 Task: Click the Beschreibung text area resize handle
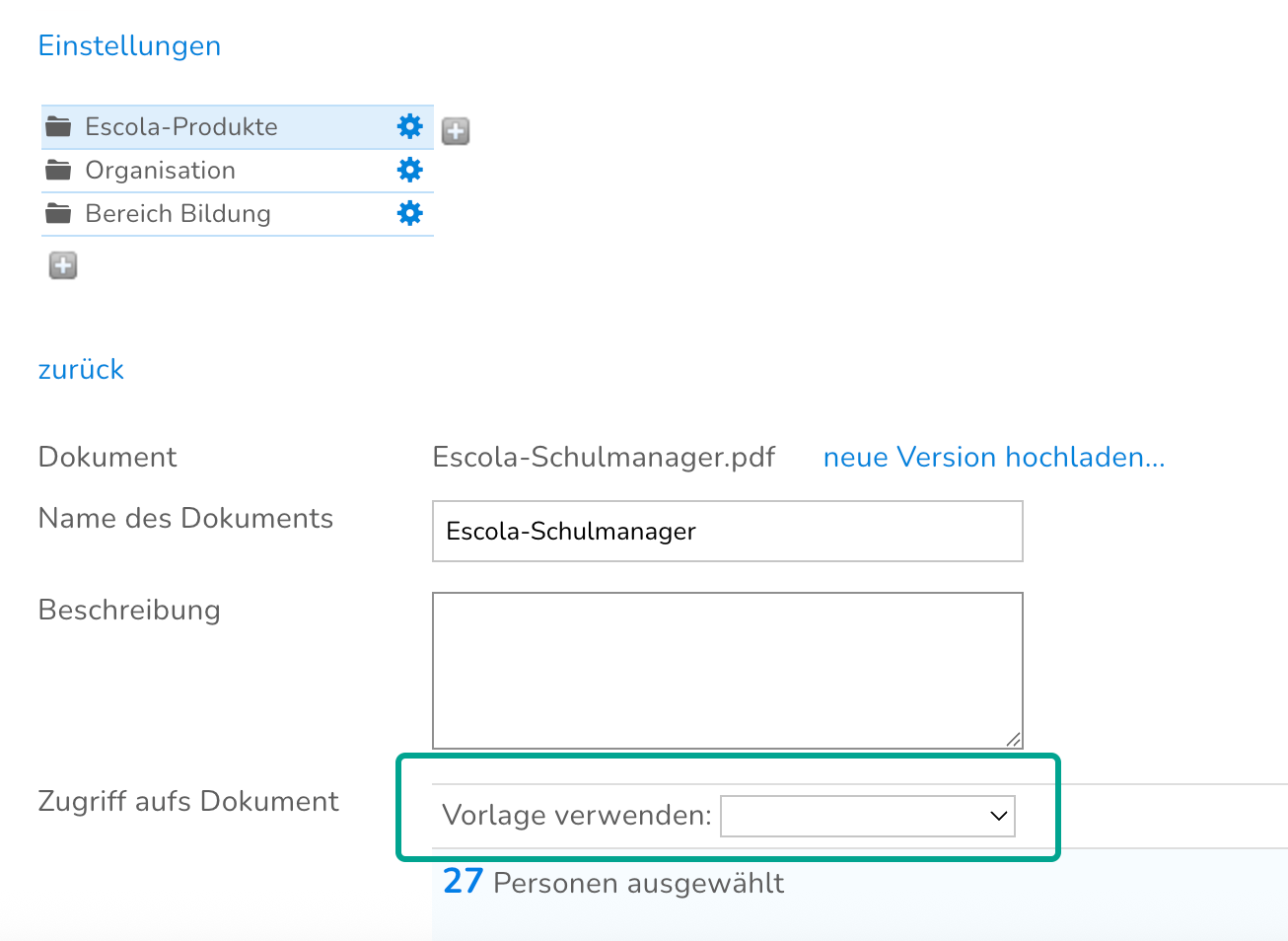click(1014, 740)
